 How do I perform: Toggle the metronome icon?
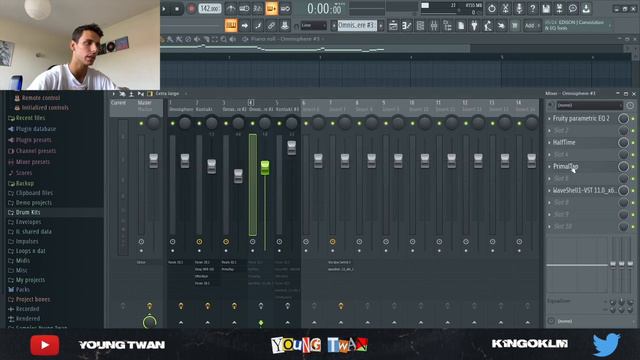(x=231, y=8)
